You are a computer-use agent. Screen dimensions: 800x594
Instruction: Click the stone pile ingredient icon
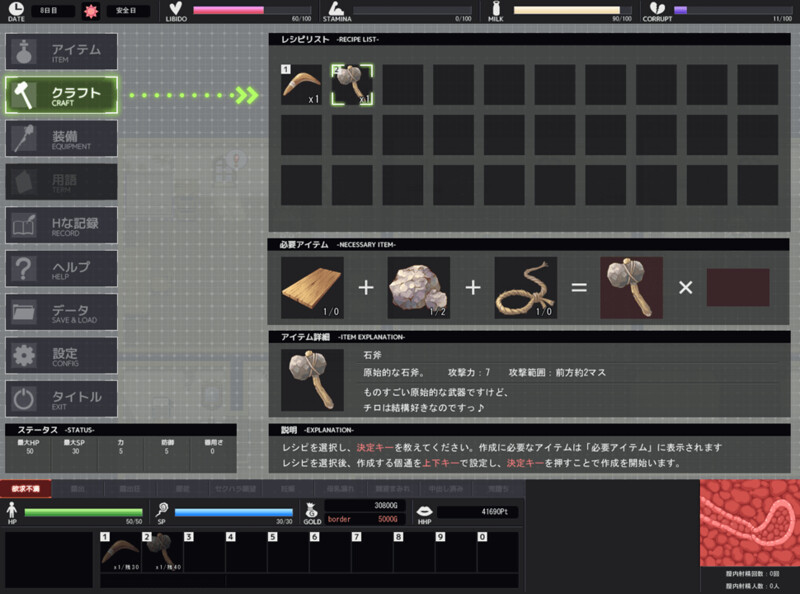(x=419, y=288)
